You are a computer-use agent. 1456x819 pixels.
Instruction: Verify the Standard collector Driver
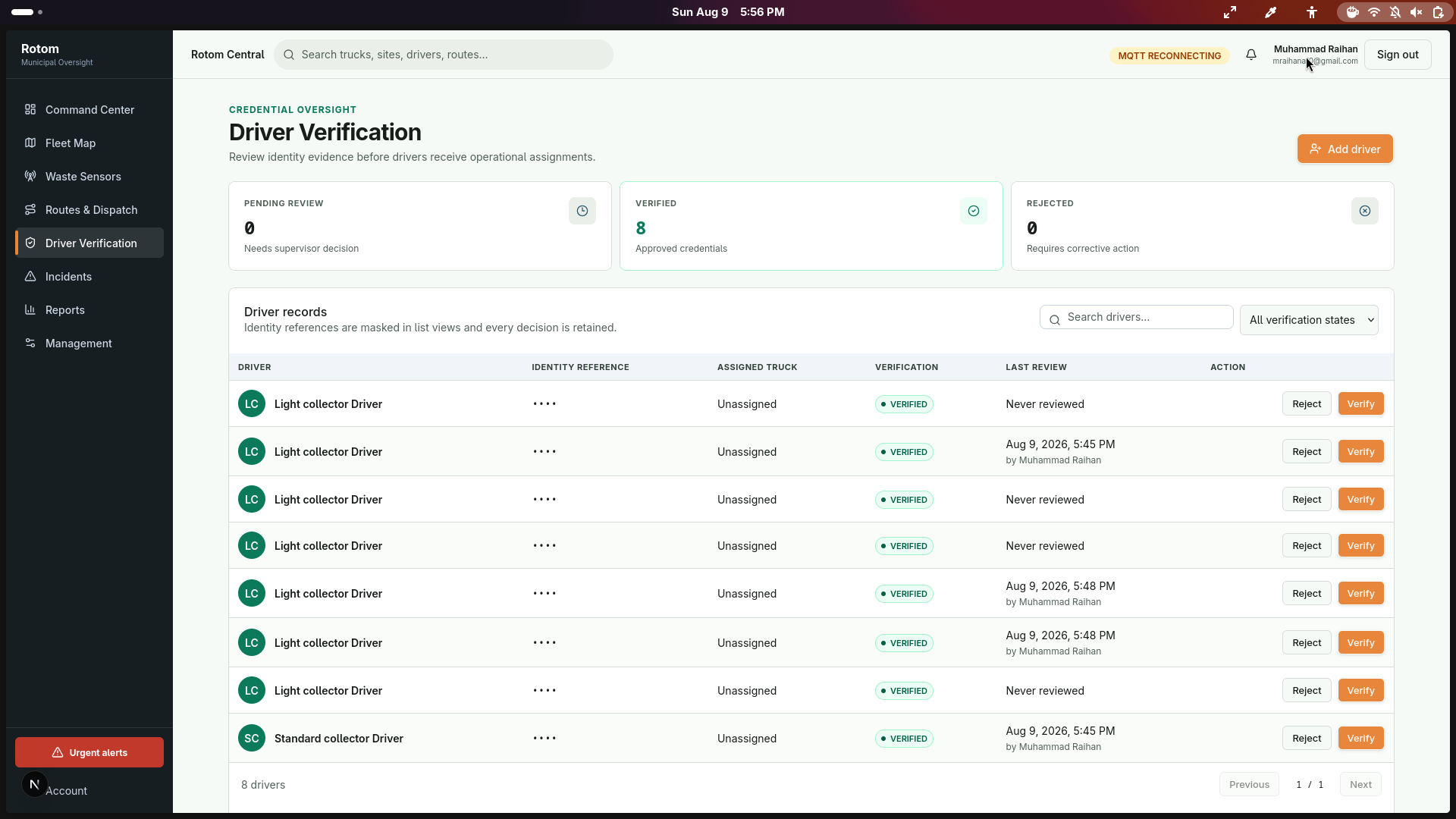pyautogui.click(x=1360, y=738)
